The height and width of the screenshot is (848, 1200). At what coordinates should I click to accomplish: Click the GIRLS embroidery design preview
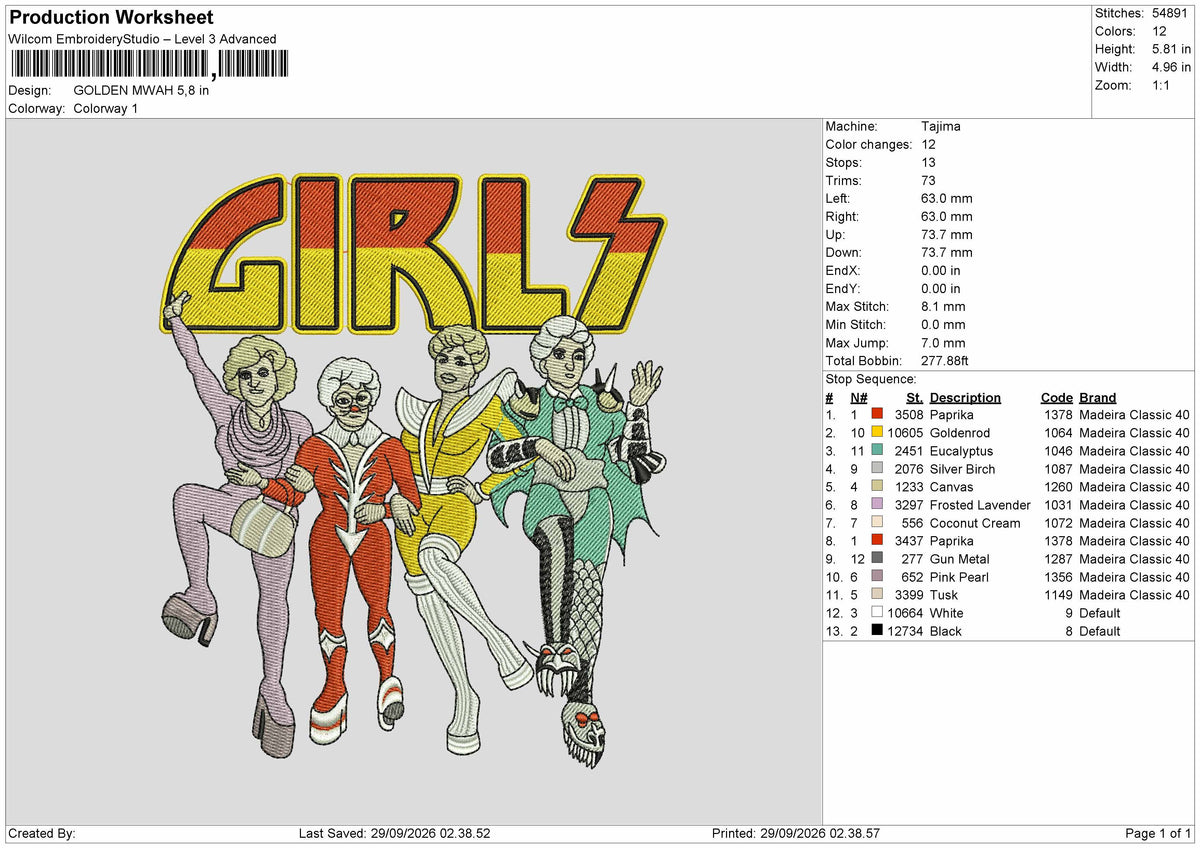pyautogui.click(x=413, y=470)
